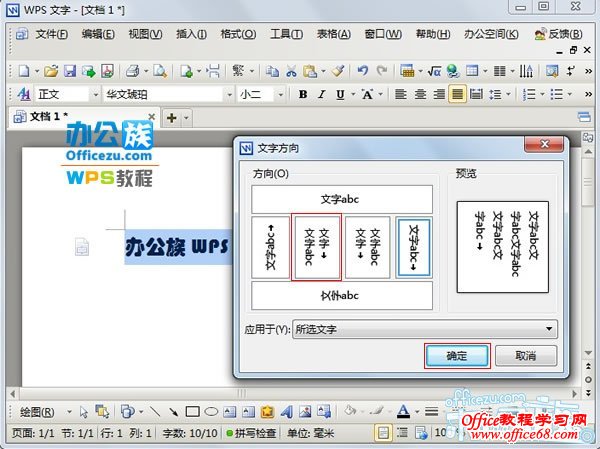Image resolution: width=600 pixels, height=449 pixels.
Task: Select Distributed alignment icon
Action: pyautogui.click(x=476, y=94)
